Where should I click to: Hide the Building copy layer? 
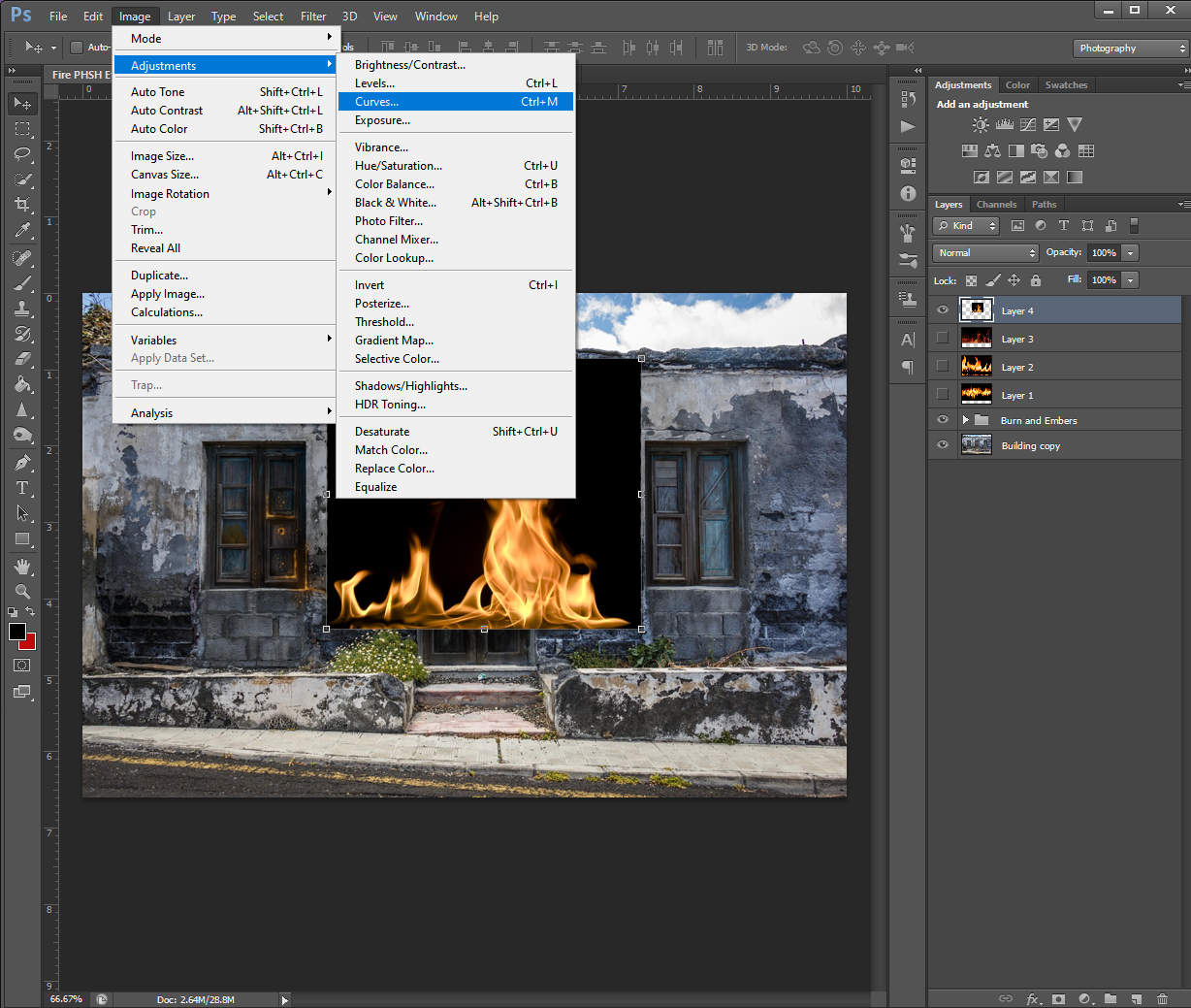[x=942, y=445]
